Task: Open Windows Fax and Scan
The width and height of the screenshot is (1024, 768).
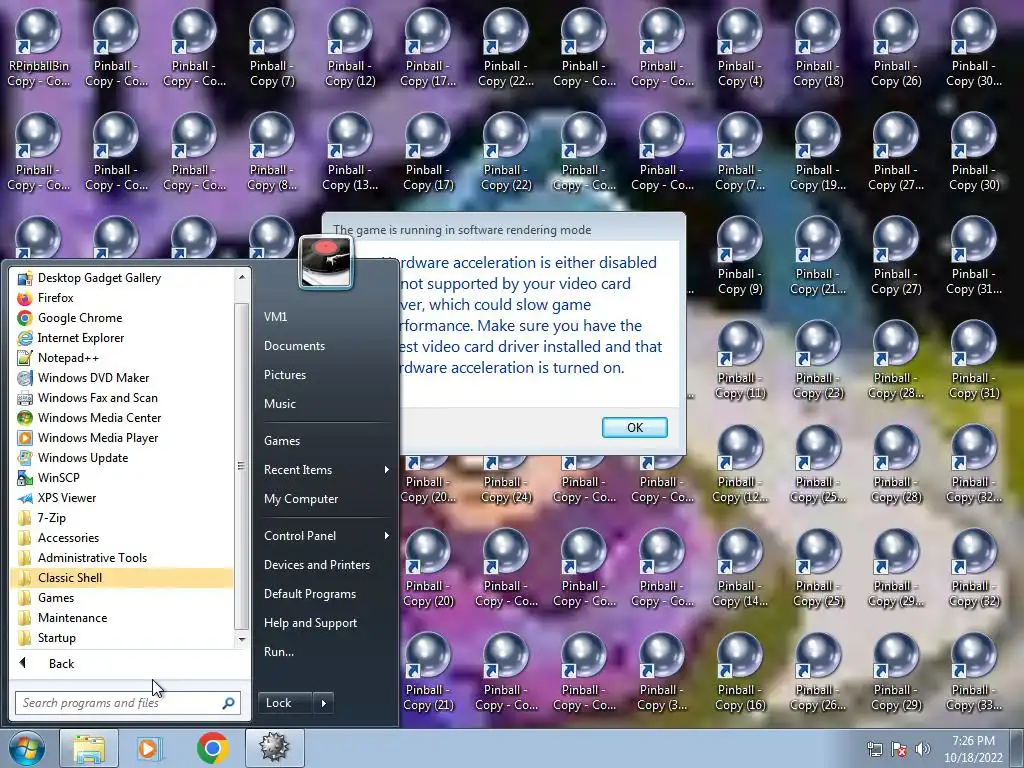Action: pos(122,398)
